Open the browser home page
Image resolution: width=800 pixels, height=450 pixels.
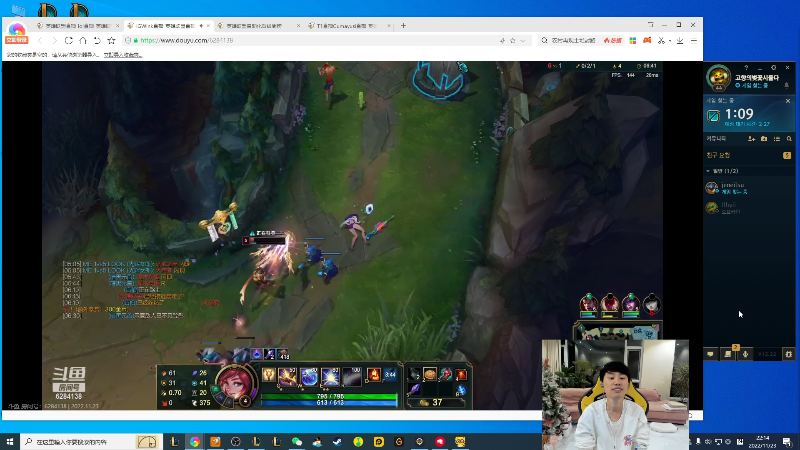[83, 40]
